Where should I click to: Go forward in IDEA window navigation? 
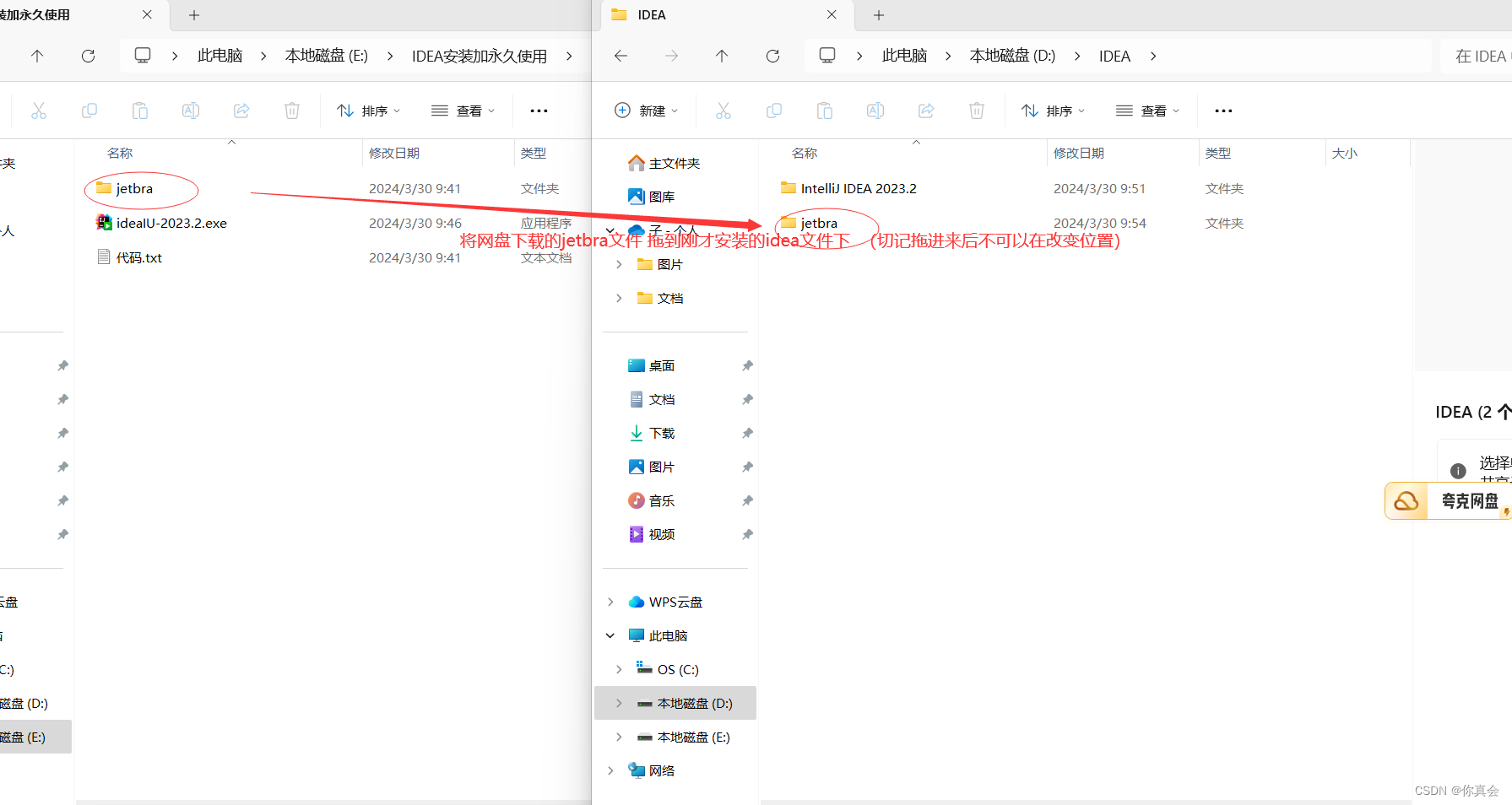(x=671, y=56)
